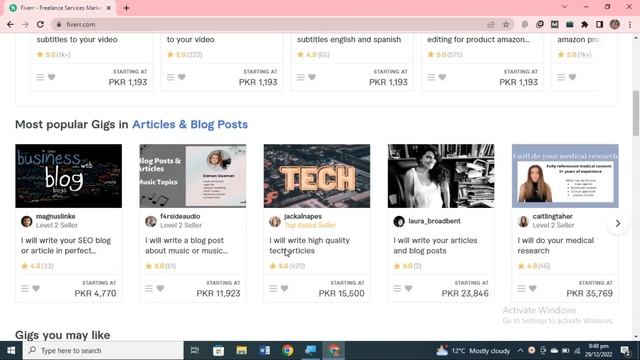Click the Windows taskbar search box
This screenshot has width=640, height=360.
pyautogui.click(x=103, y=350)
